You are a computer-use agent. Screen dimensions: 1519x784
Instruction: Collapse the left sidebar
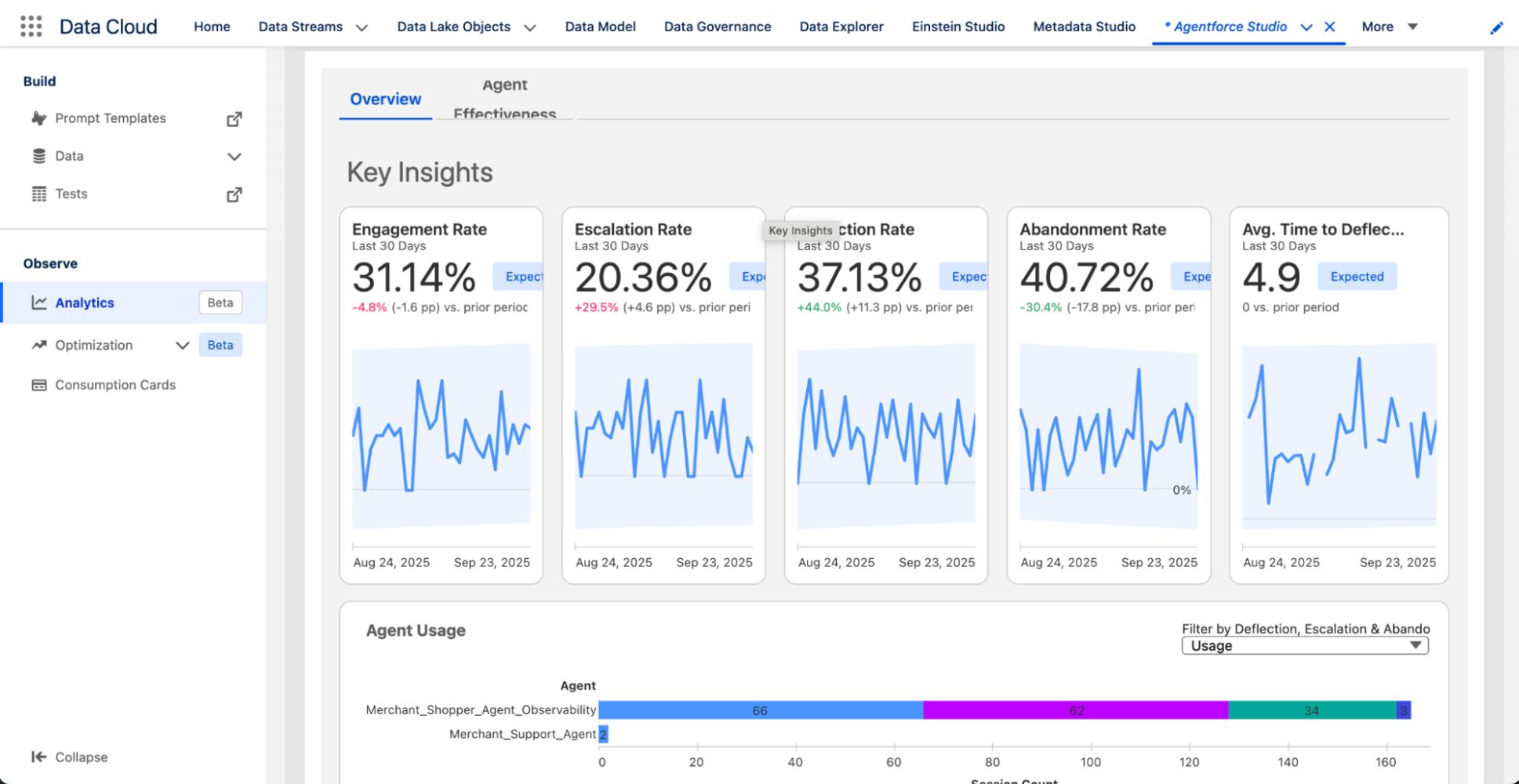click(69, 757)
